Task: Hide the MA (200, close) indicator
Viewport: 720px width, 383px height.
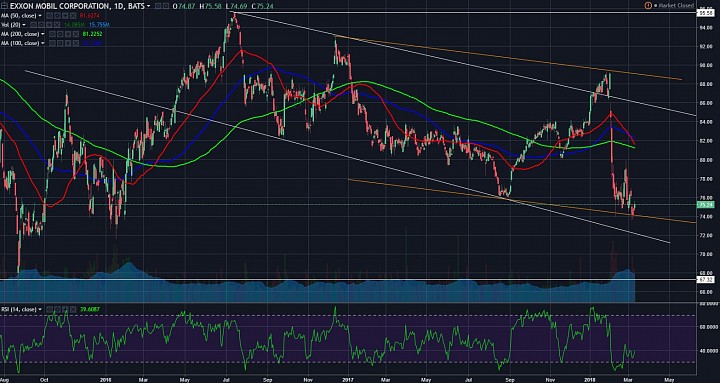Action: click(x=52, y=34)
